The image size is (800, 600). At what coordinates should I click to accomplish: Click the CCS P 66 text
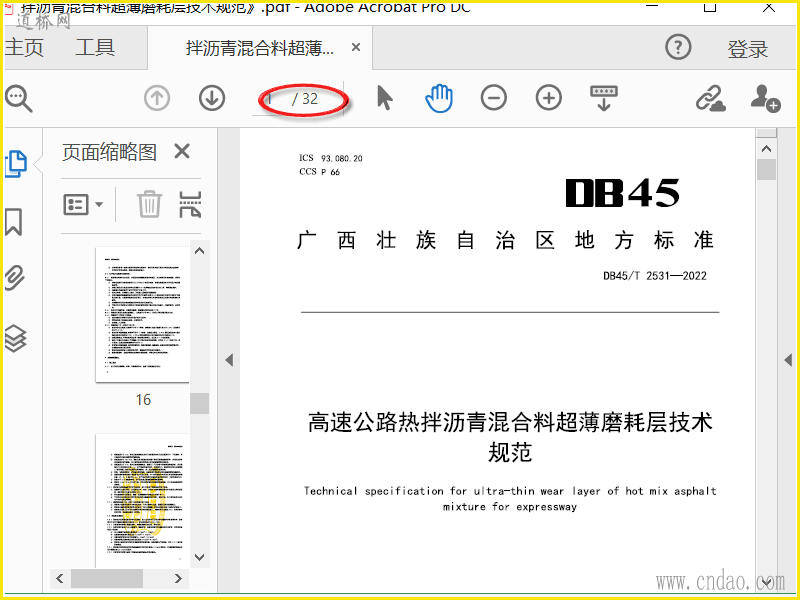319,172
